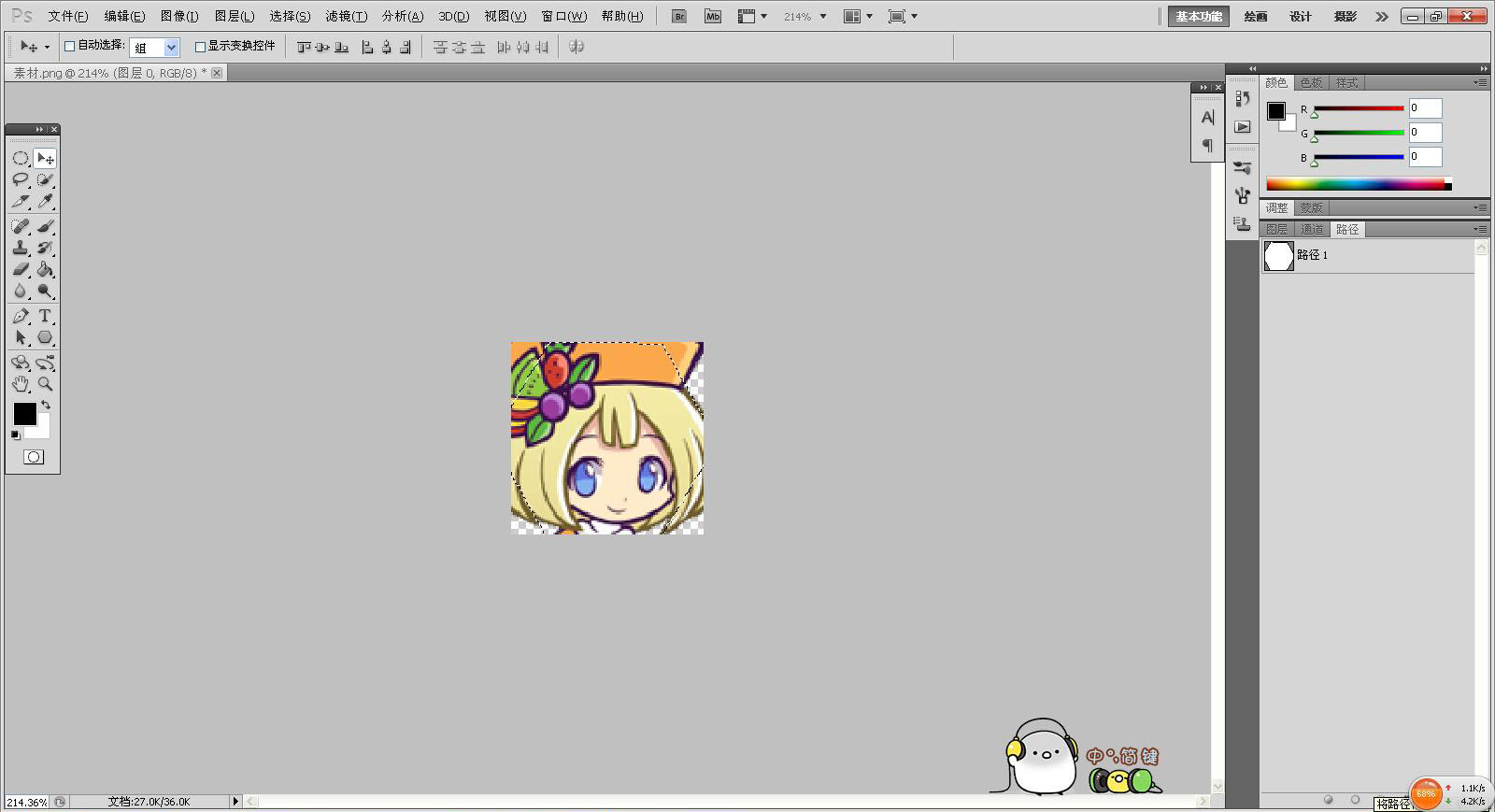Switch to the 设计 workspace
The image size is (1495, 812).
(1301, 17)
